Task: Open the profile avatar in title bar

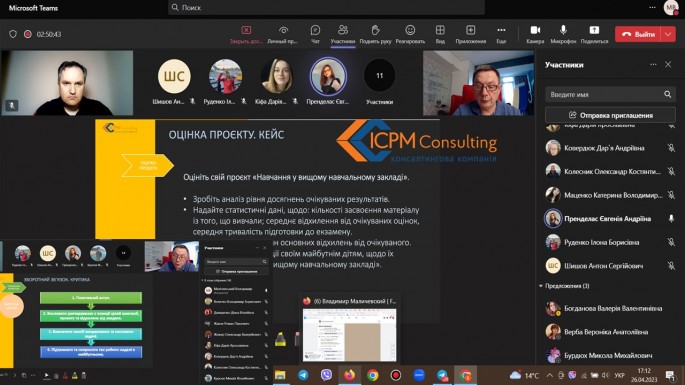Action: [x=671, y=8]
